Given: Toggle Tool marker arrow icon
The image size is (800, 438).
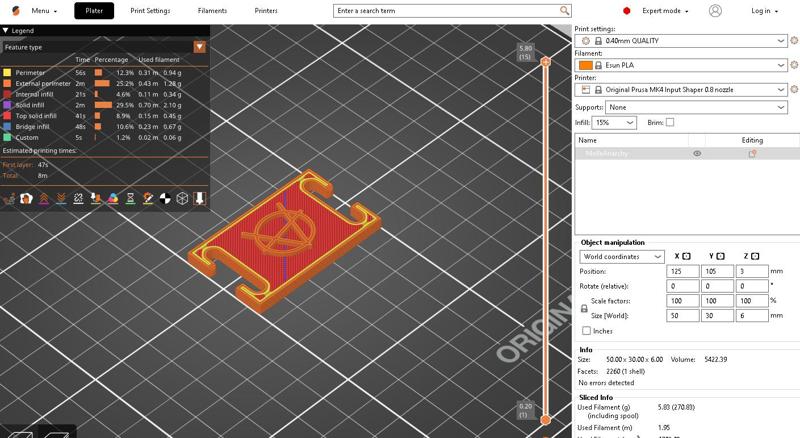Looking at the screenshot, I should [x=199, y=199].
